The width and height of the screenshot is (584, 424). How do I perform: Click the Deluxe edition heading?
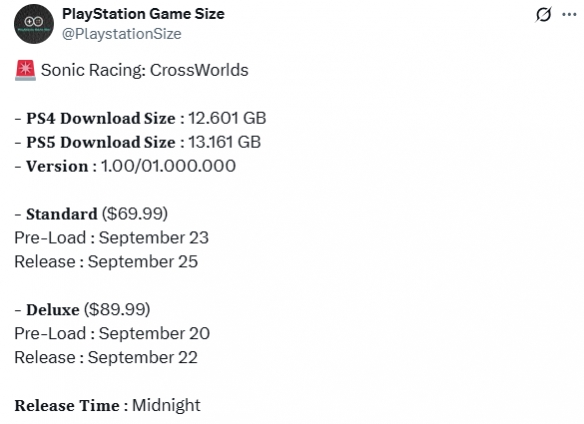(x=53, y=310)
